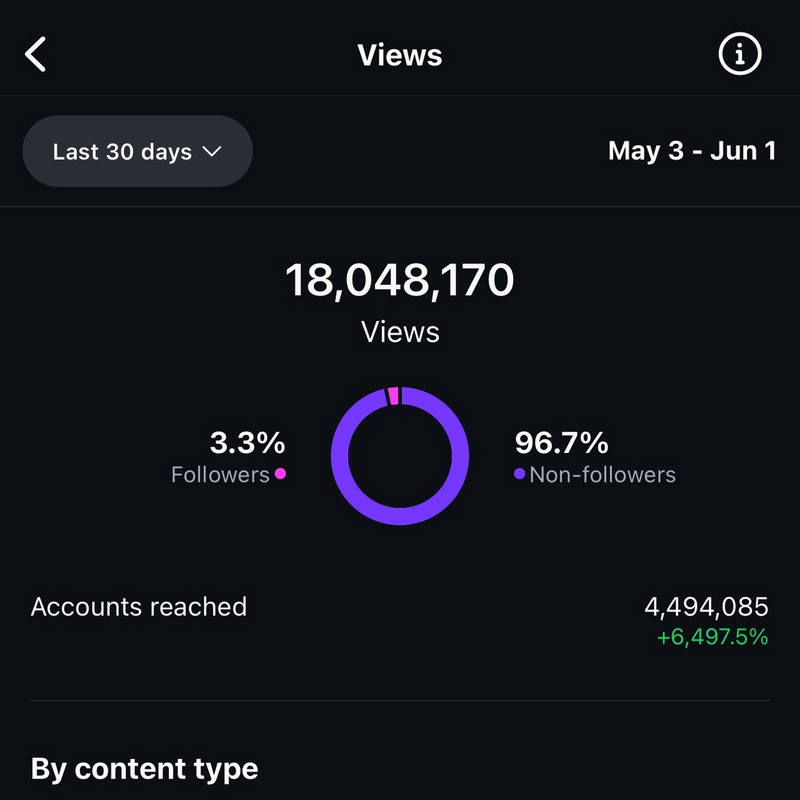Viewport: 800px width, 800px height.
Task: Click the chevron beside Last 30 days
Action: click(211, 151)
